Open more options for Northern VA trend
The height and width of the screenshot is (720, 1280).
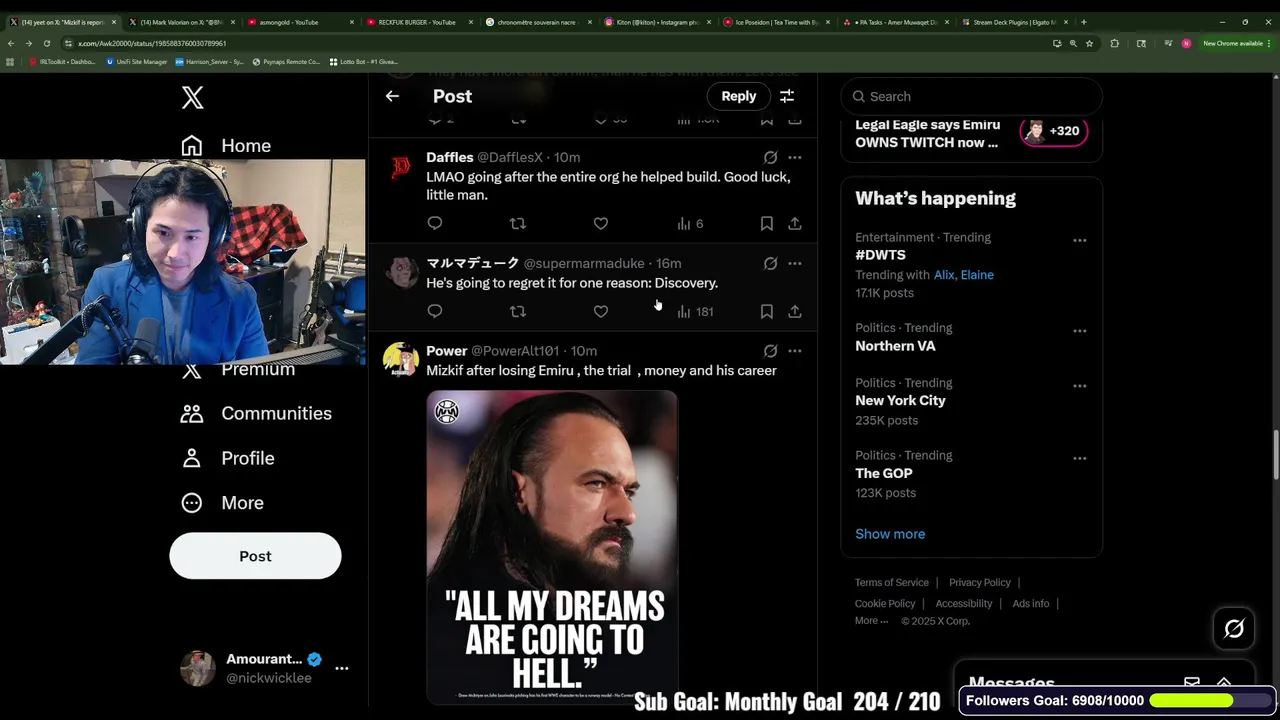(x=1080, y=330)
